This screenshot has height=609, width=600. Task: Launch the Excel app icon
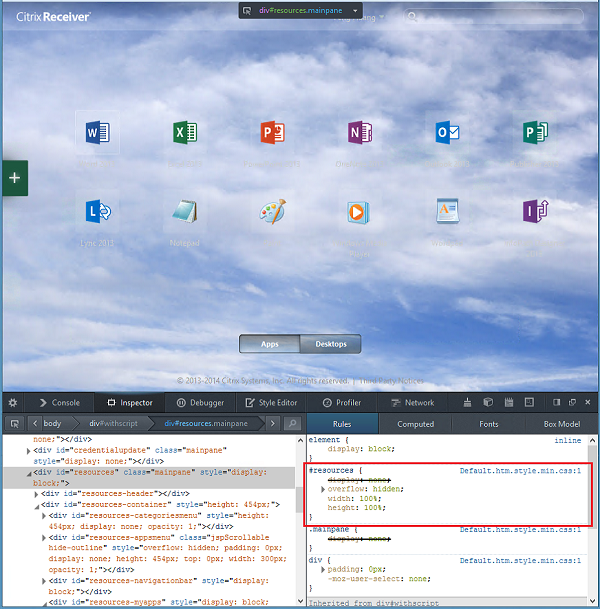point(184,132)
